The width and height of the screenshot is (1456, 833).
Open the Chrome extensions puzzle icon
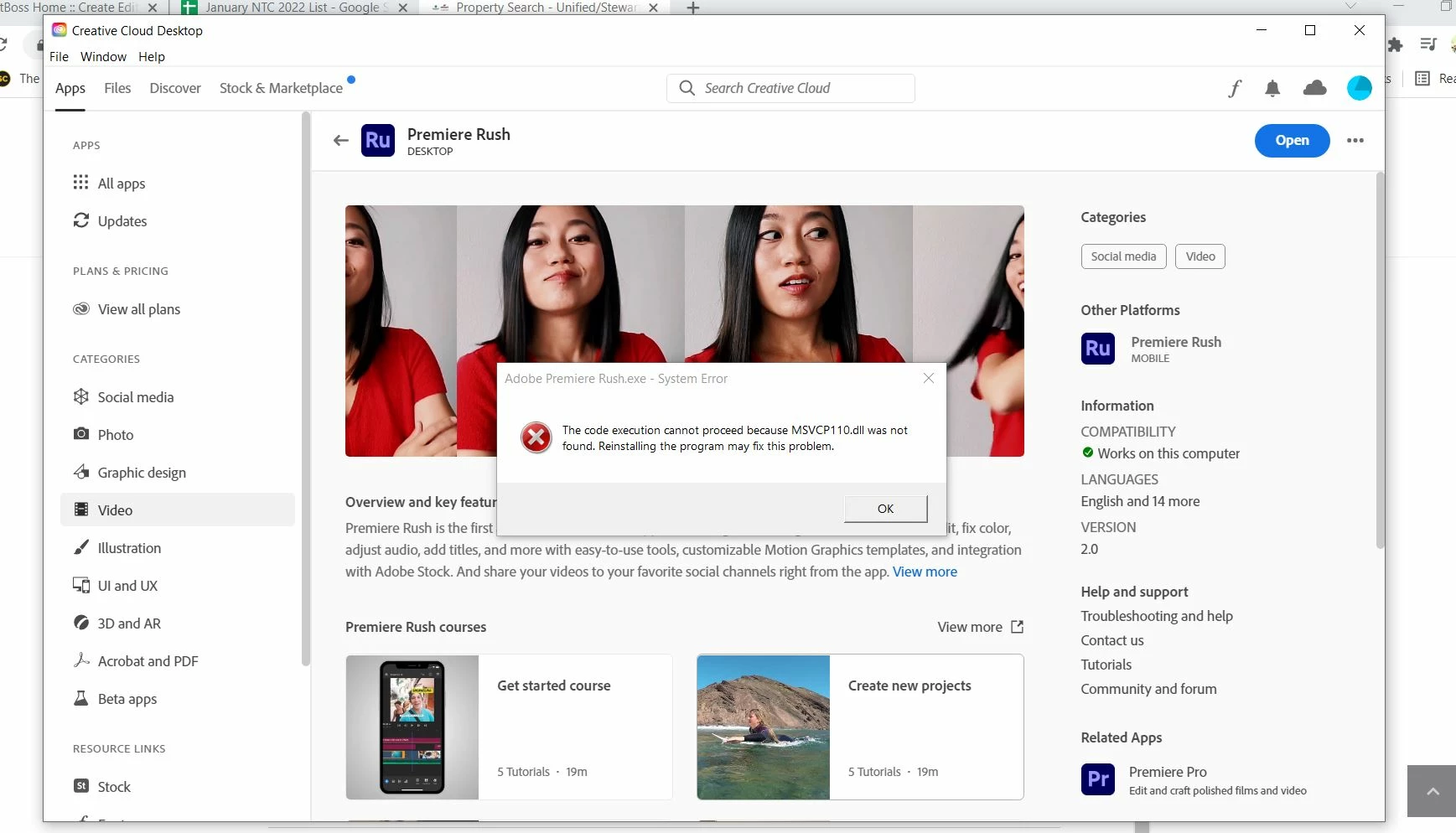pos(1395,44)
